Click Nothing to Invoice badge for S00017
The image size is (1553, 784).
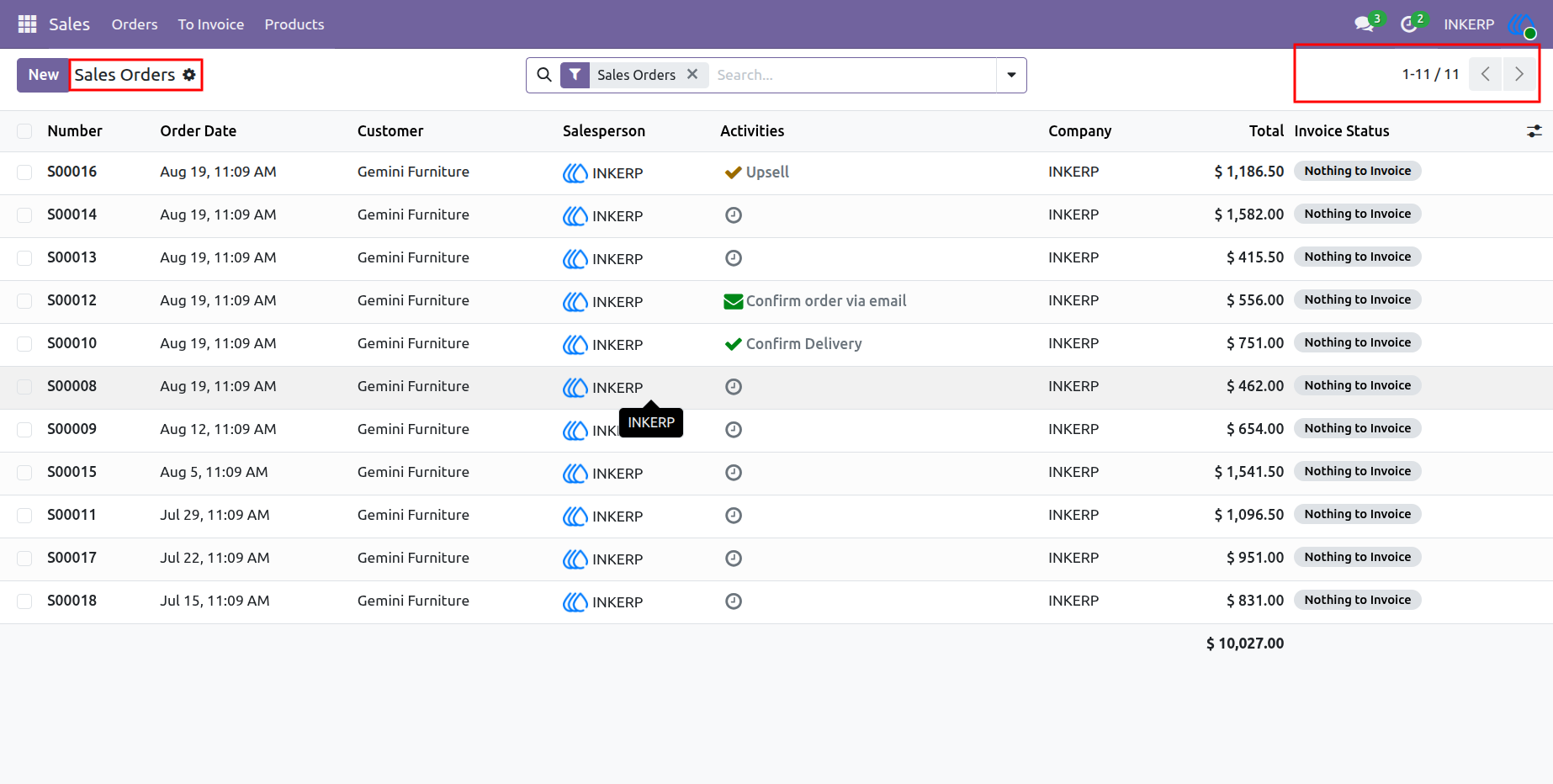click(x=1357, y=557)
